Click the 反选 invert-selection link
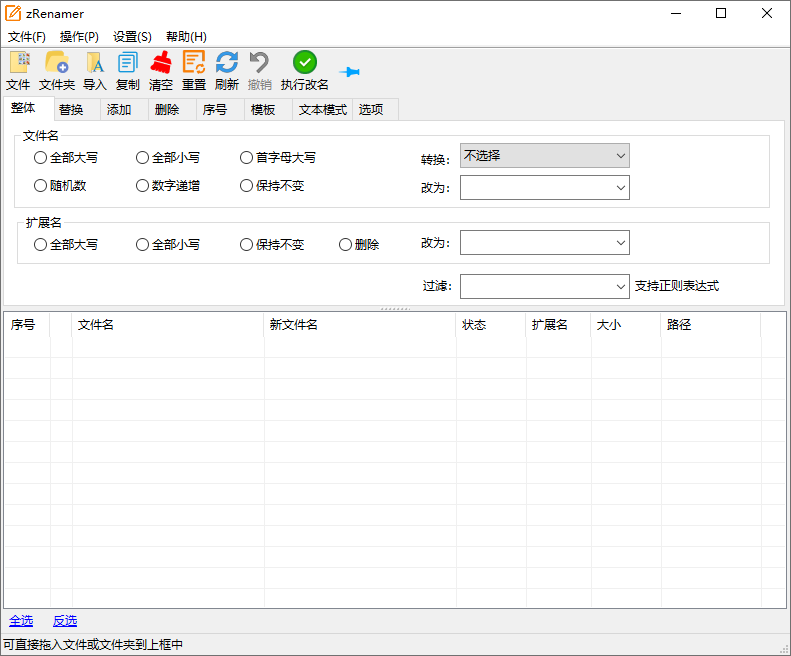This screenshot has width=791, height=656. [65, 621]
